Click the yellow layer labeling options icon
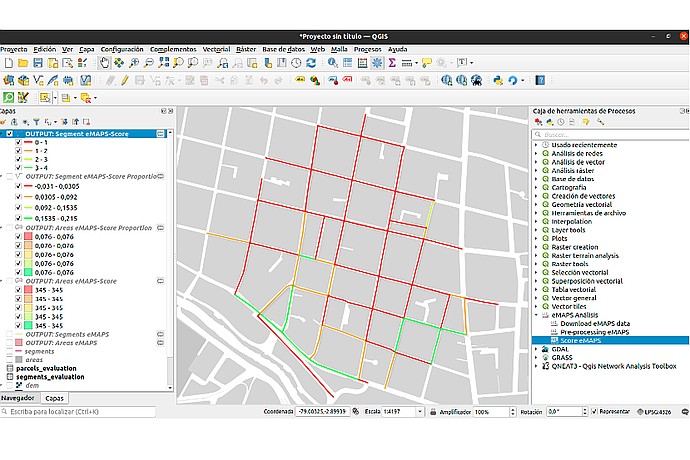 pos(300,81)
